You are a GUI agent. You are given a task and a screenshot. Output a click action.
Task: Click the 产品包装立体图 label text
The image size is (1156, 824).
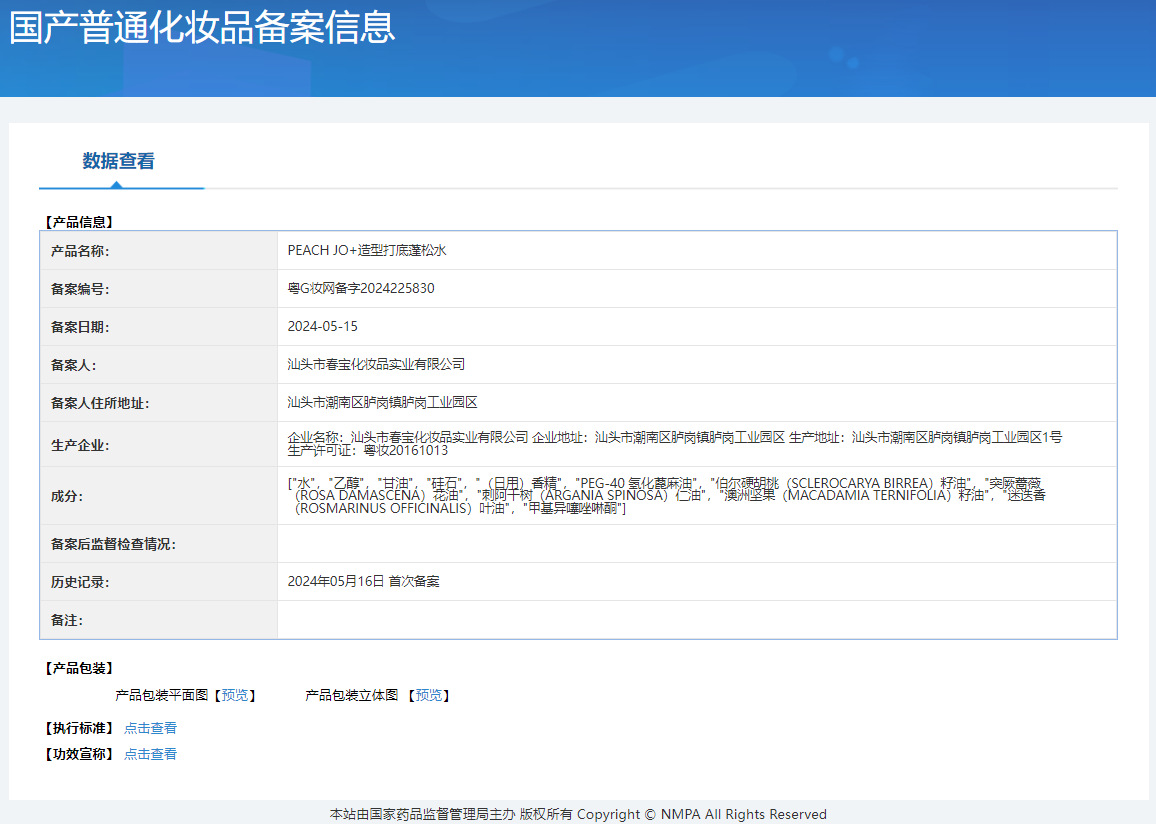[352, 695]
